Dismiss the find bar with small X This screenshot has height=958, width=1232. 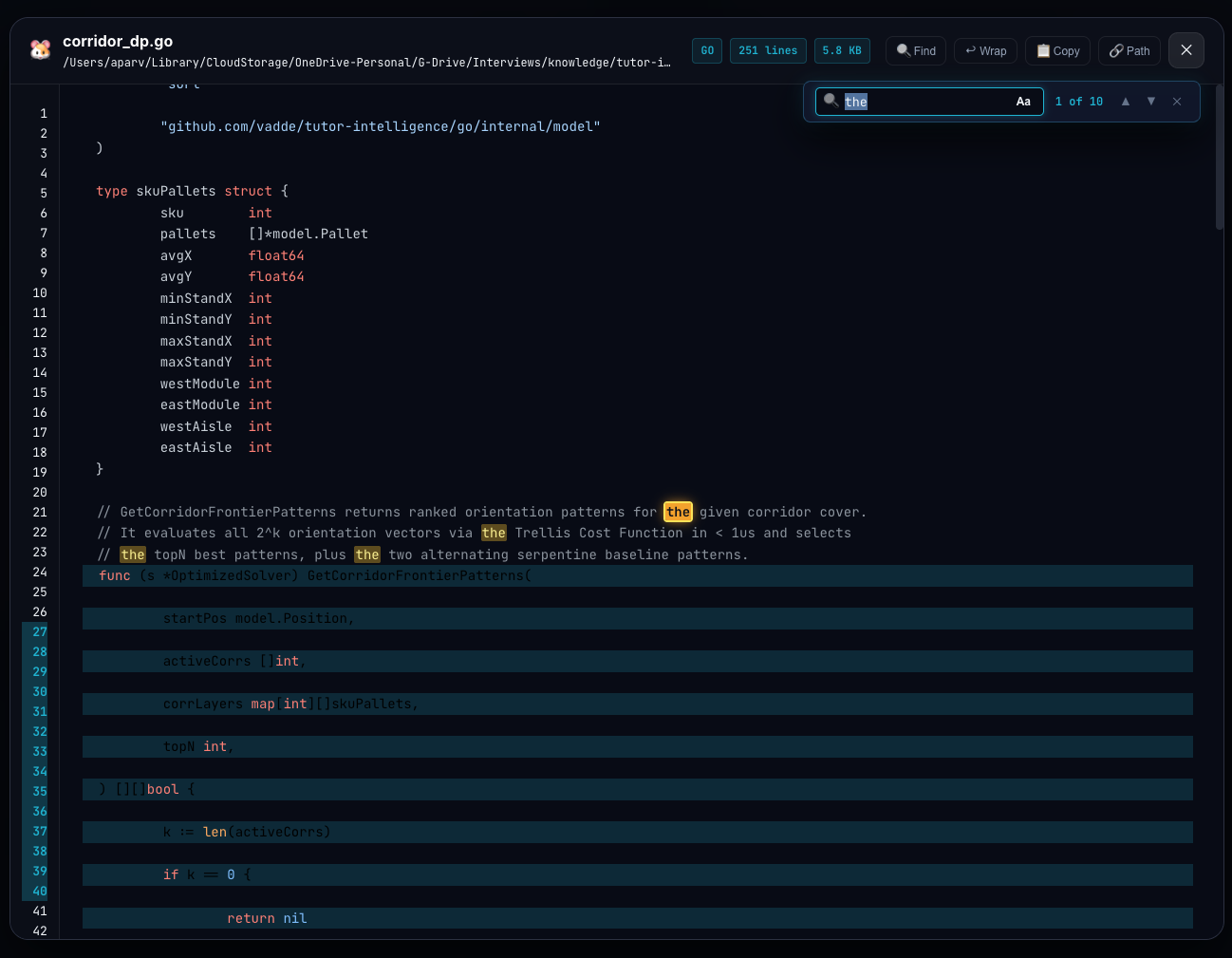click(1177, 102)
